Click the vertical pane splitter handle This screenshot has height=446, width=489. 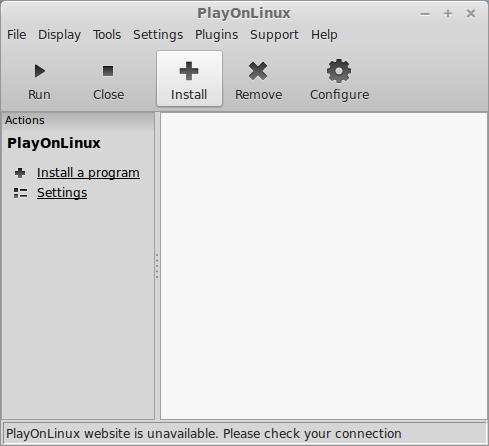coord(157,266)
